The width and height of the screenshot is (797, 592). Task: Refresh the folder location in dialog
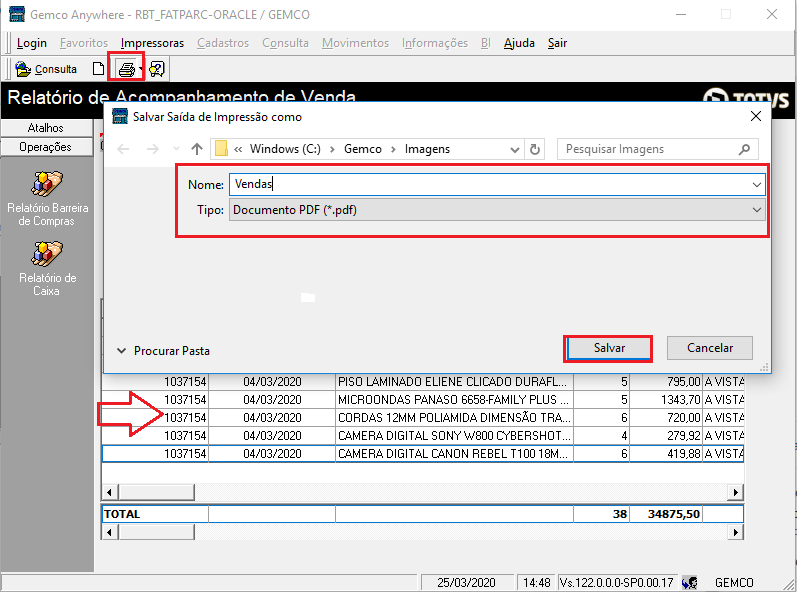(x=535, y=149)
